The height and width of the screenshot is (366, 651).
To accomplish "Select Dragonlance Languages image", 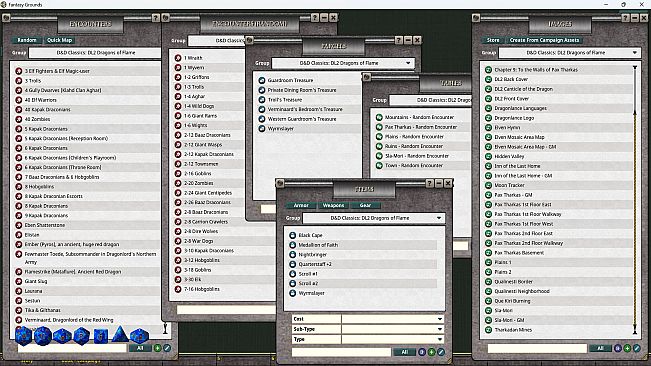I will tap(520, 108).
